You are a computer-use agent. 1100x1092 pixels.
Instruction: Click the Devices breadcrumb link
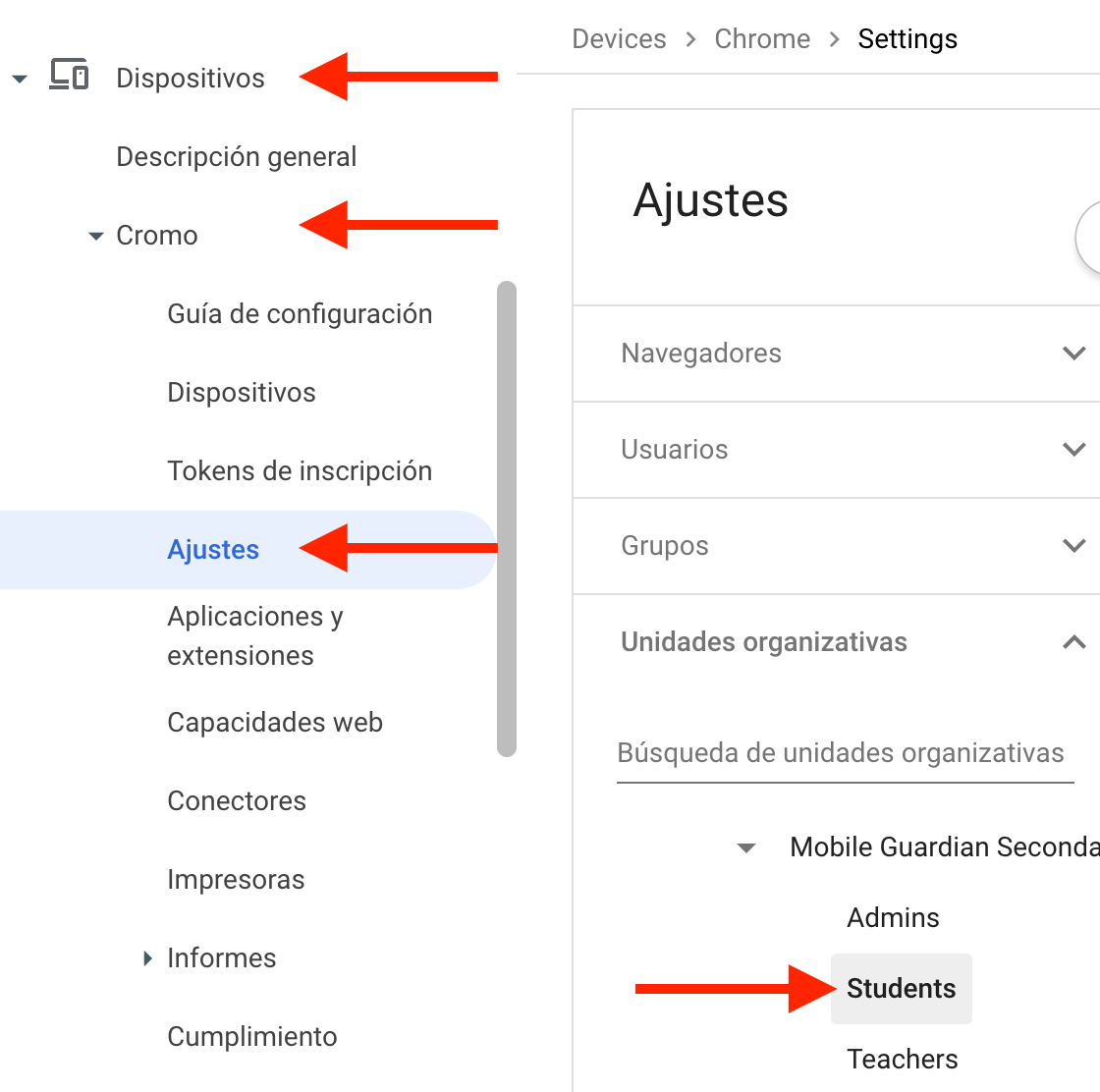[x=619, y=39]
